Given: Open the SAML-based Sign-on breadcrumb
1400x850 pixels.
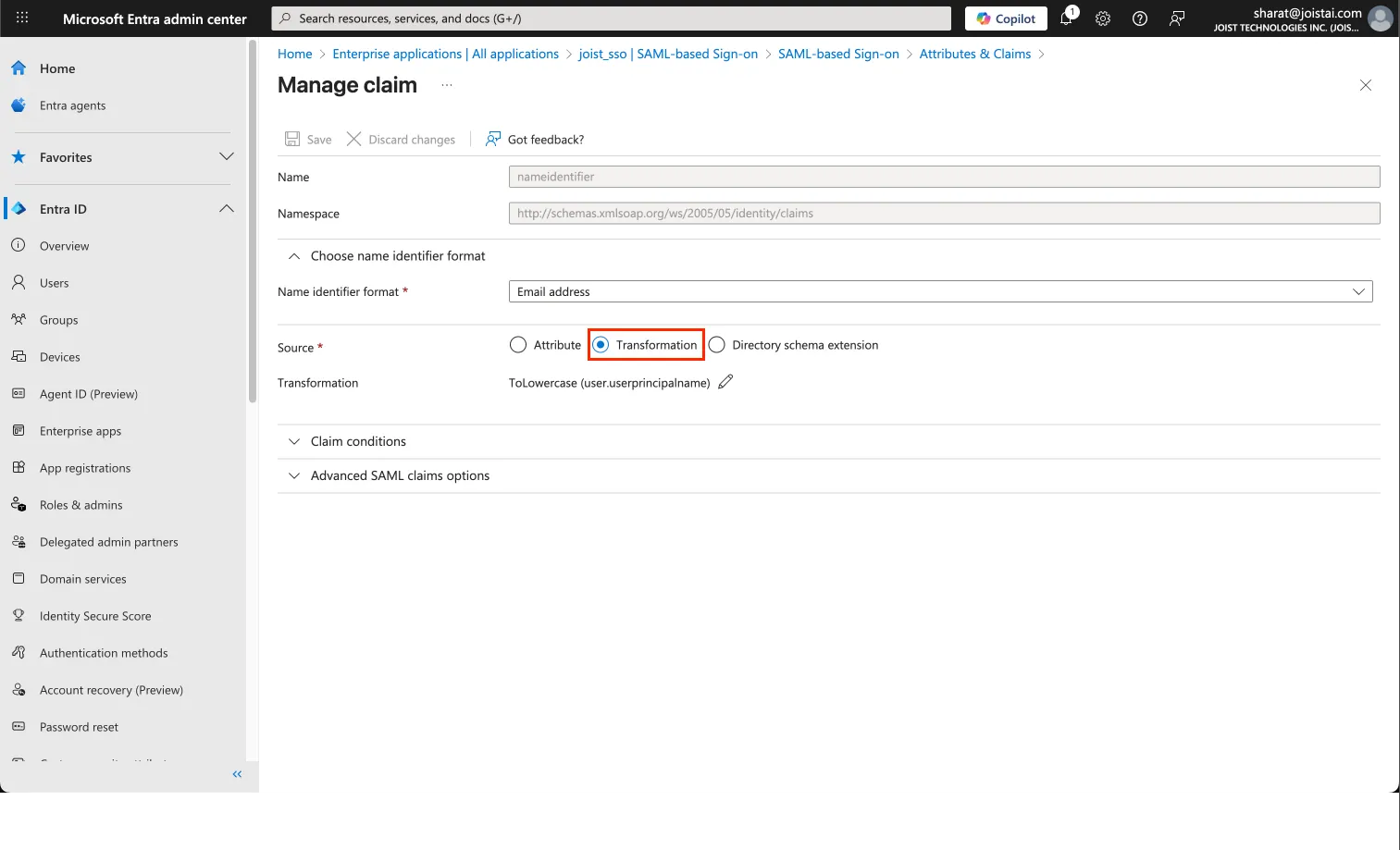Looking at the screenshot, I should pos(838,54).
